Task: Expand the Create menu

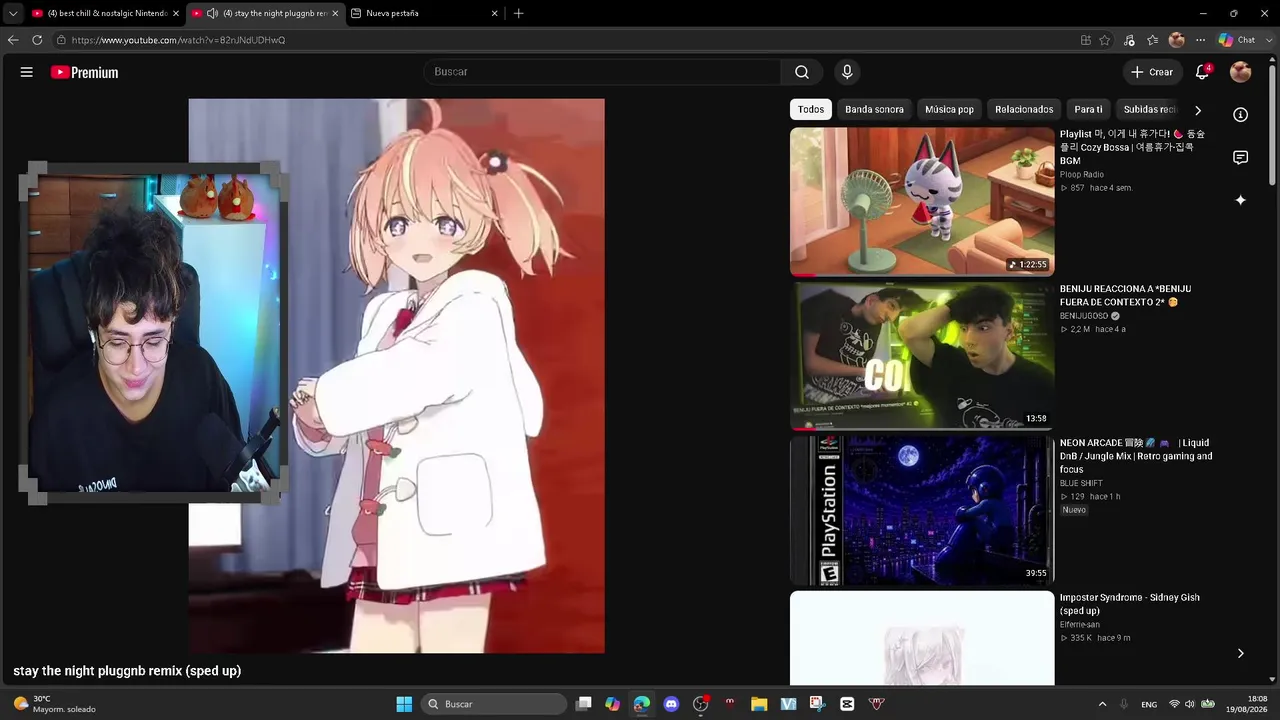Action: click(x=1152, y=72)
